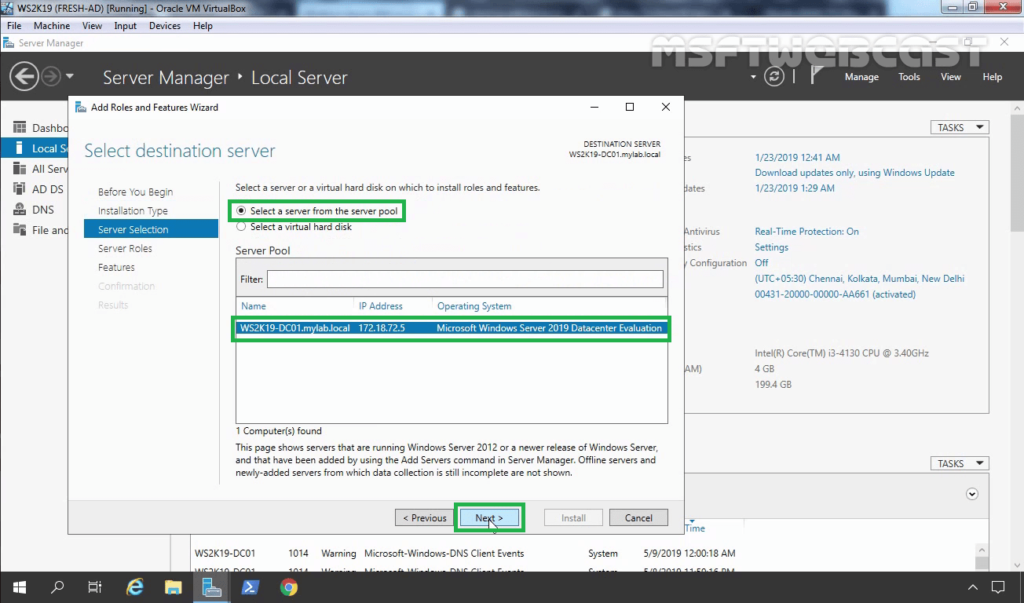1024x603 pixels.
Task: Open the upper TASKS dropdown
Action: [959, 127]
